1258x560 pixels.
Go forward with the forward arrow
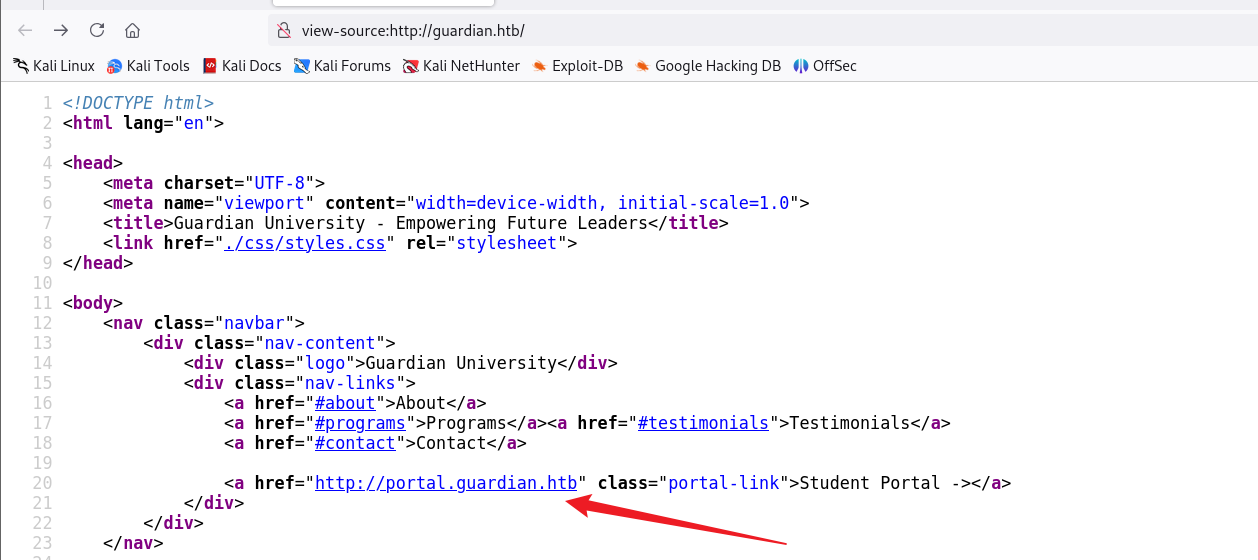tap(61, 30)
